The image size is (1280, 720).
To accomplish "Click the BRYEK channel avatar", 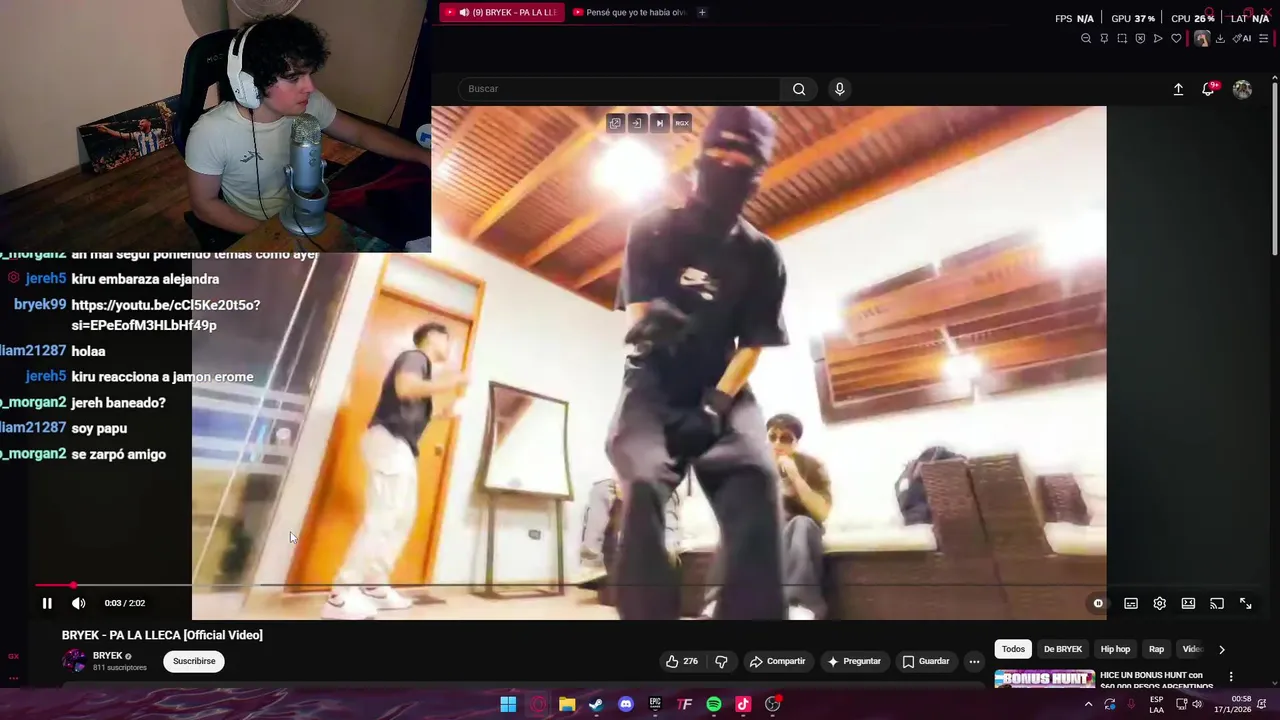I will pos(74,661).
